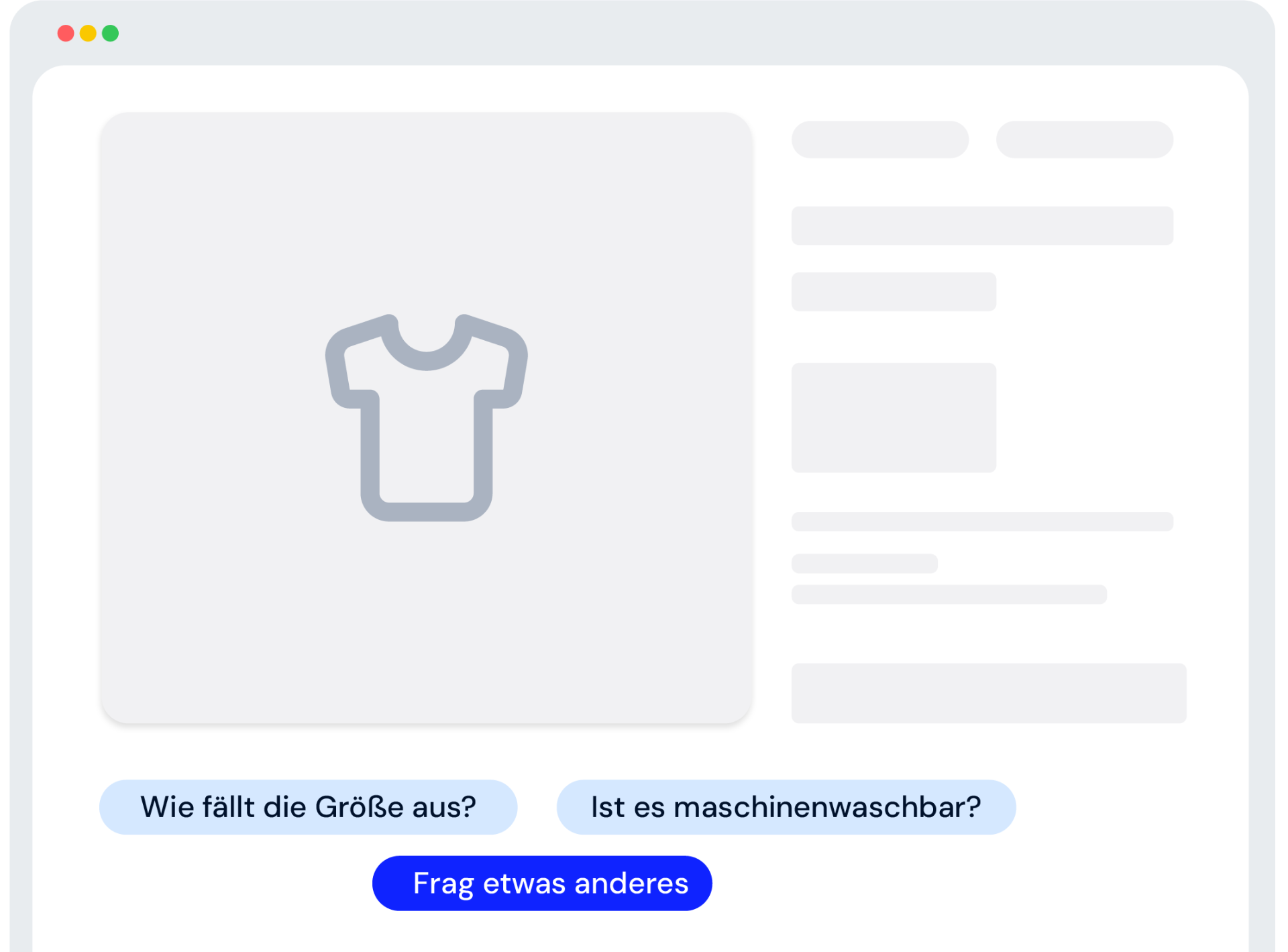Click the top-left small placeholder pill
This screenshot has height=952, width=1288.
pos(879,139)
